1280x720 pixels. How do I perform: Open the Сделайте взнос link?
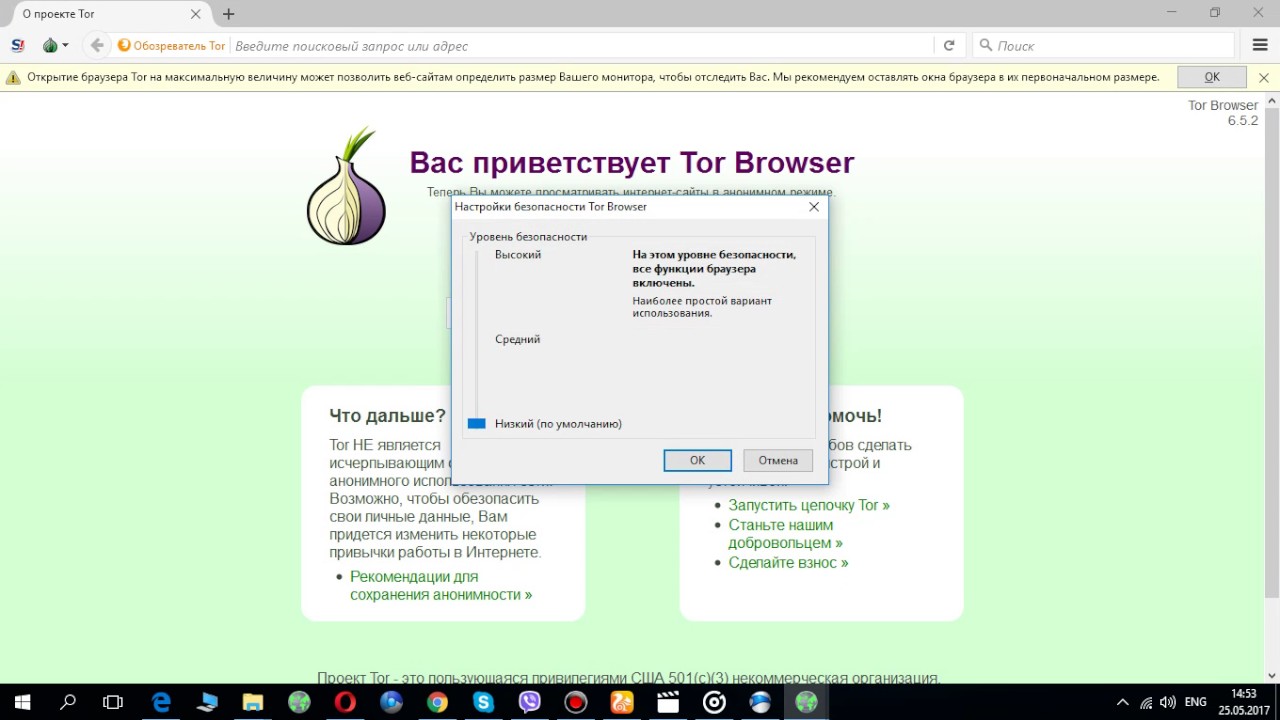coord(788,563)
